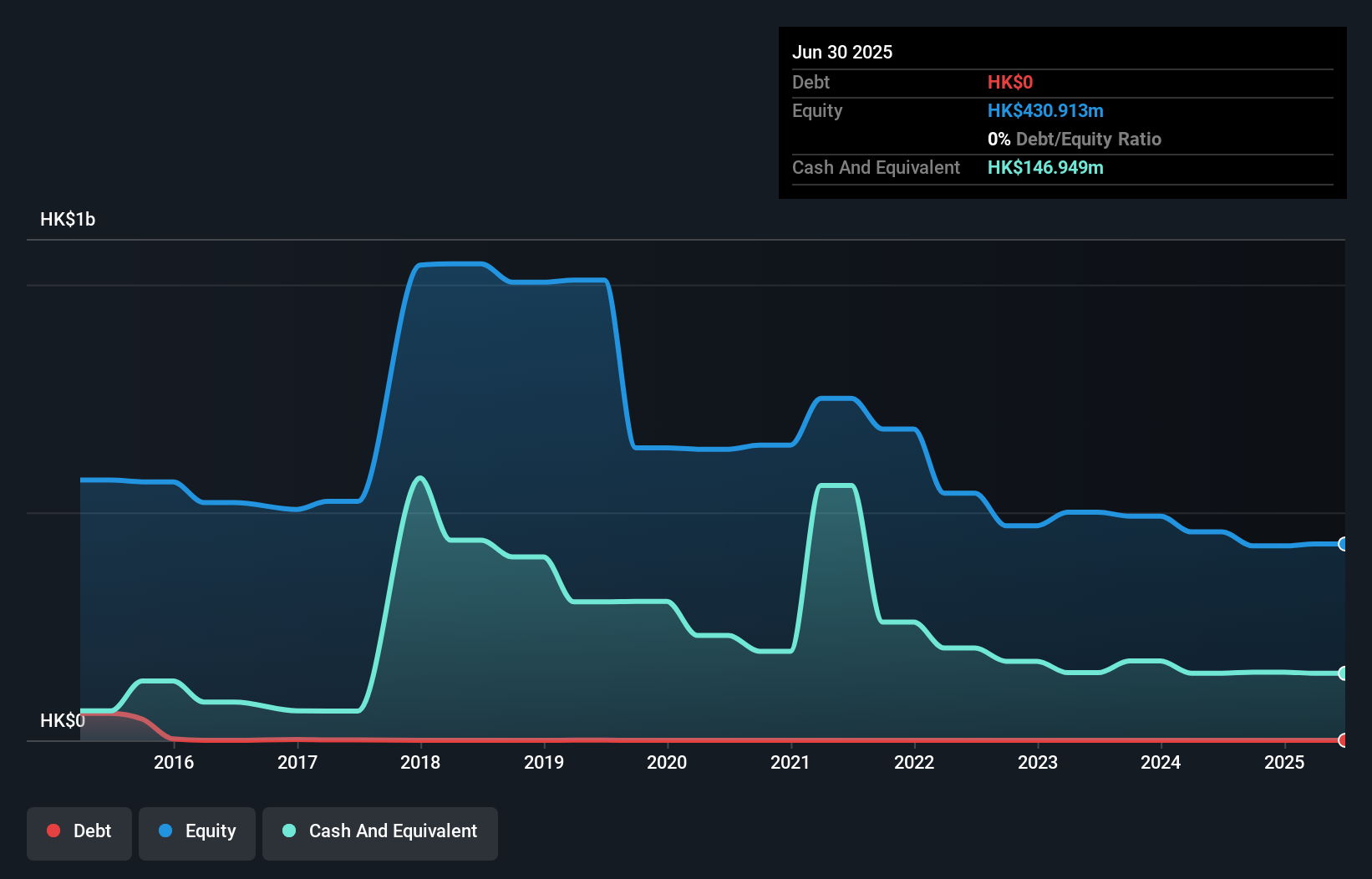Click the HK$1b y-axis label
The image size is (1372, 879).
[68, 220]
